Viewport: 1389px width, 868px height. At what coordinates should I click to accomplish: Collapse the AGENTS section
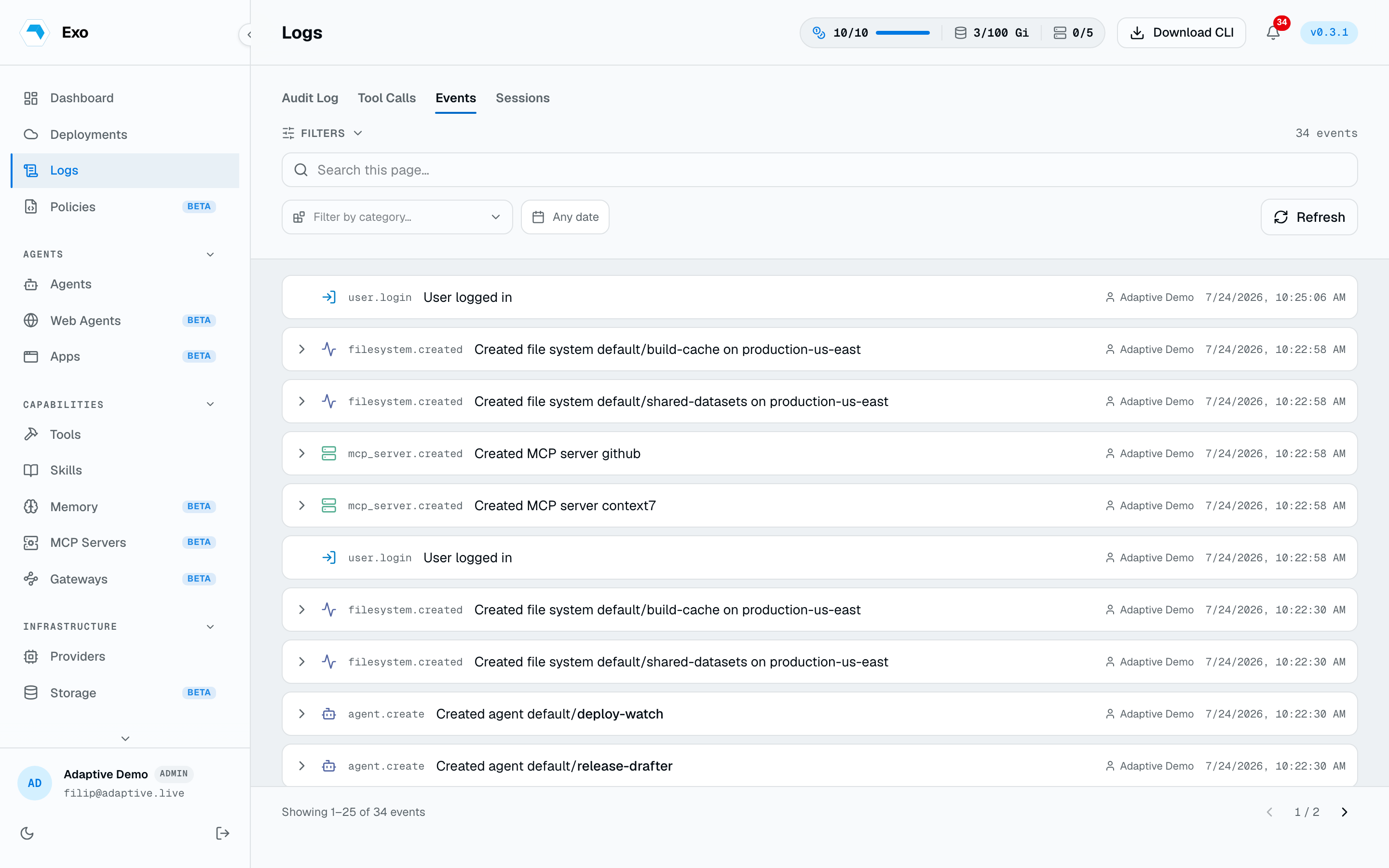(x=210, y=254)
